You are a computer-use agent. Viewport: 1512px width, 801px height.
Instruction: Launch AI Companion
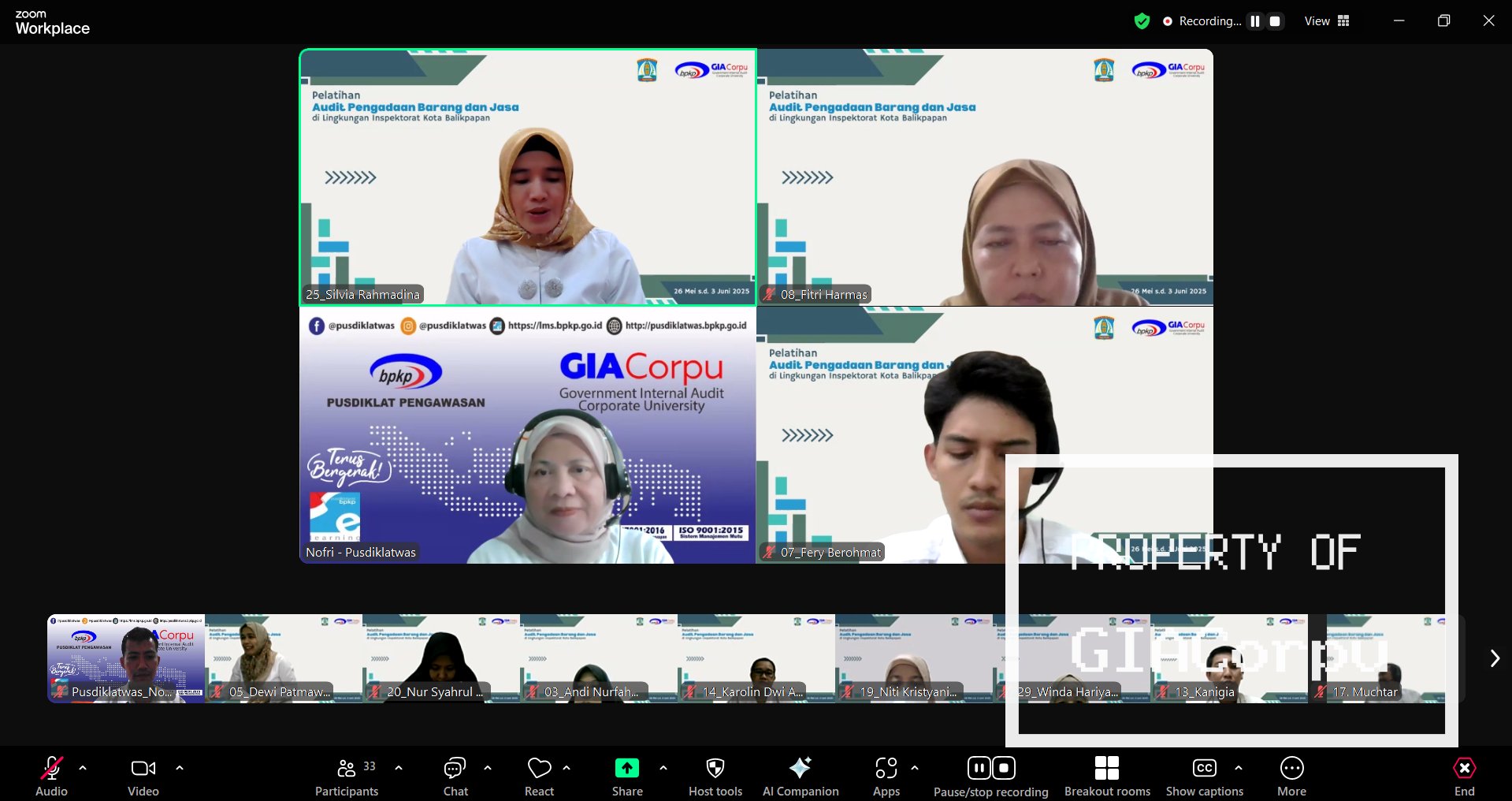coord(801,777)
